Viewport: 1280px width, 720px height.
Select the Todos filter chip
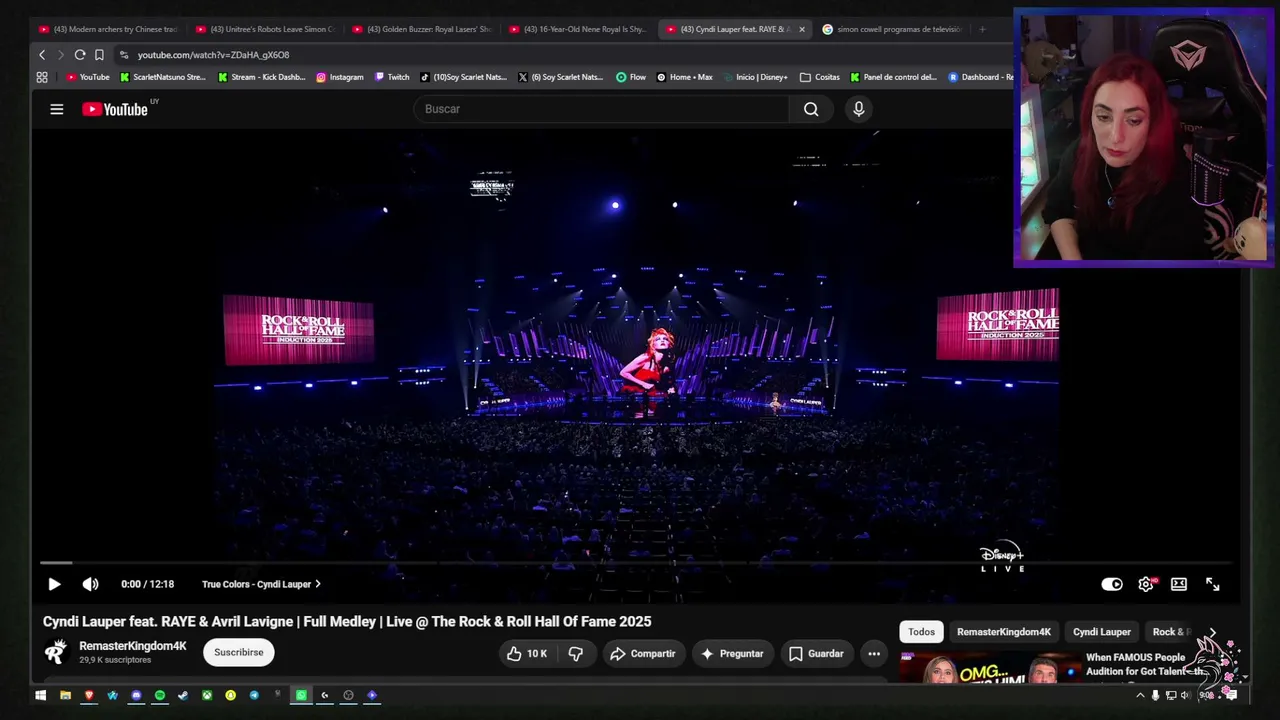[921, 632]
